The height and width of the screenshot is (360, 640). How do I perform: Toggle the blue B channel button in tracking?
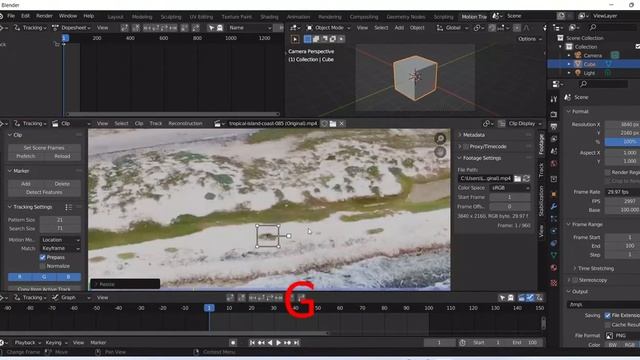point(69,277)
